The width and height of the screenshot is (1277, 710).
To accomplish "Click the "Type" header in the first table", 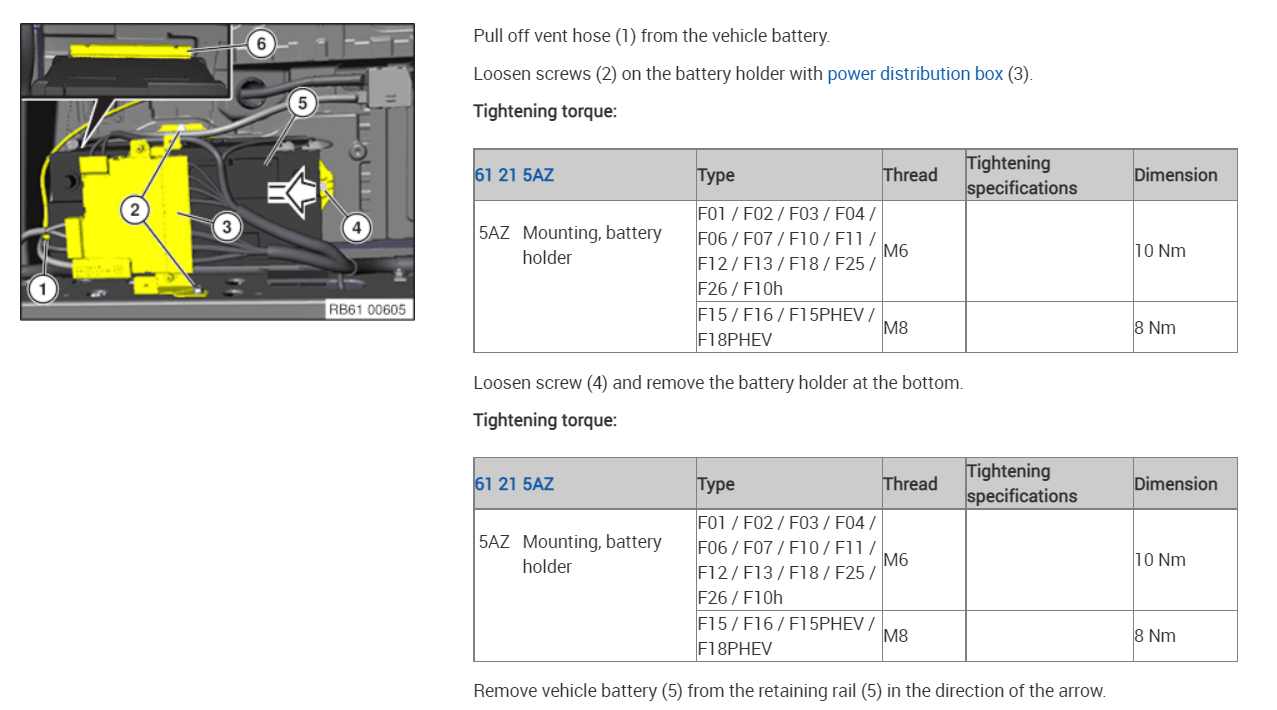I will click(716, 175).
